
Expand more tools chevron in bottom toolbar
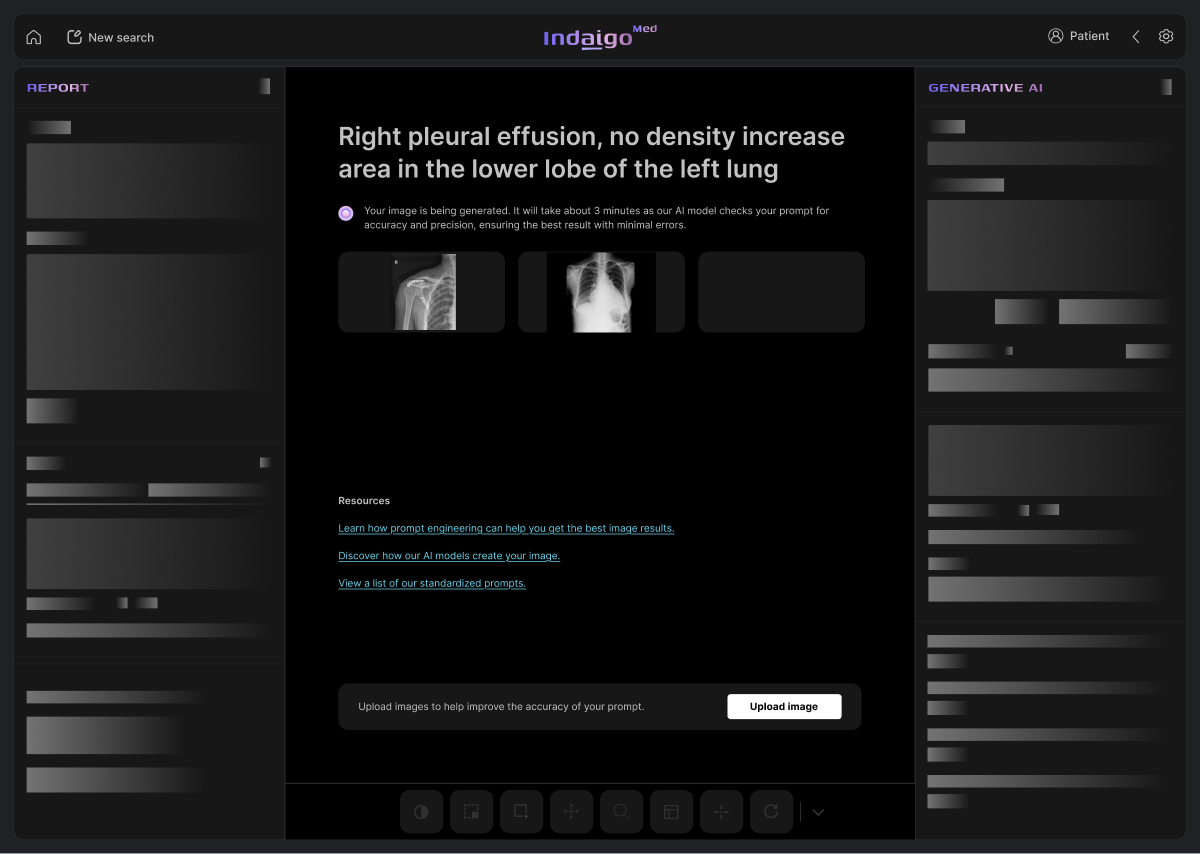pyautogui.click(x=818, y=812)
